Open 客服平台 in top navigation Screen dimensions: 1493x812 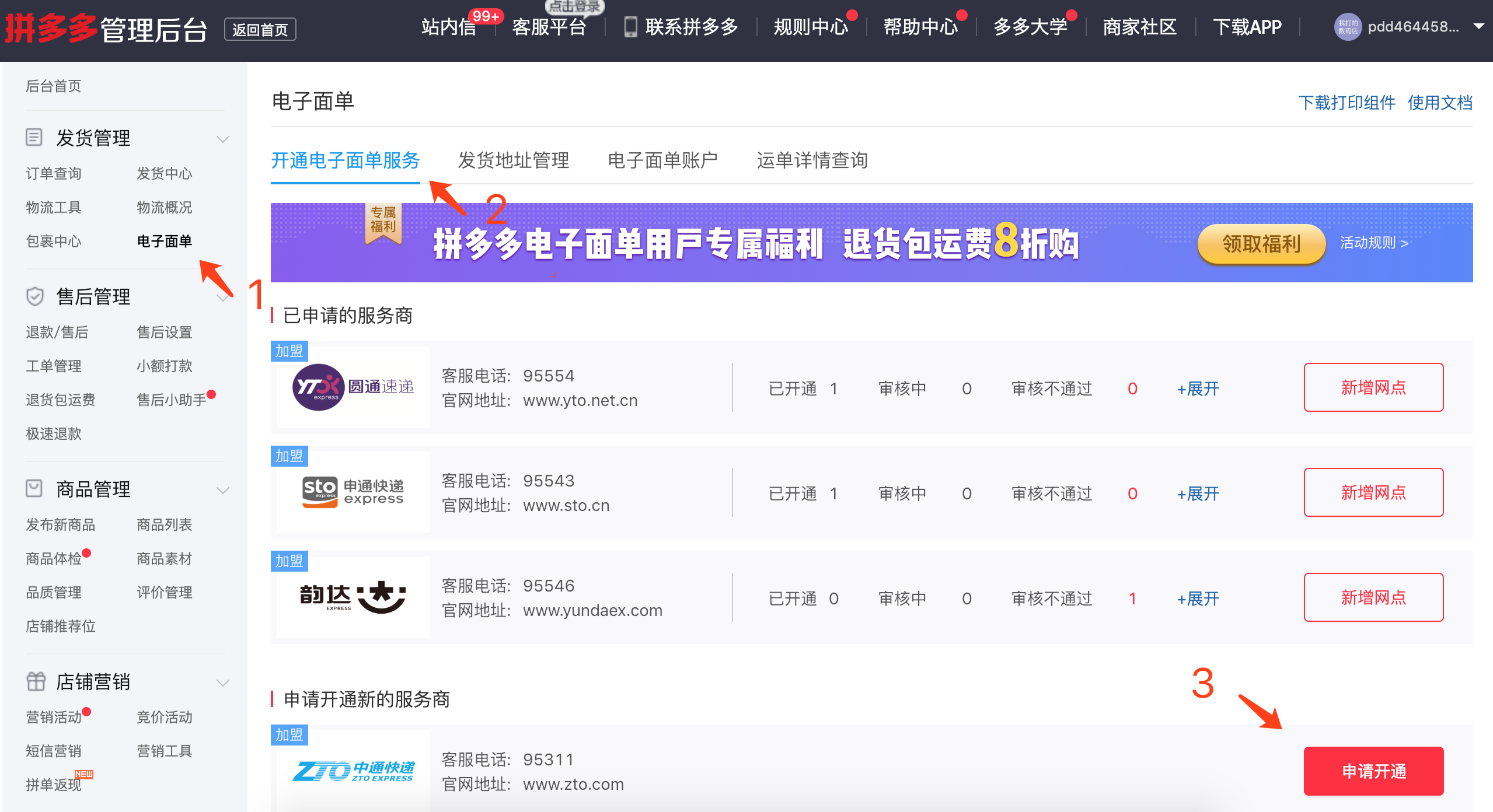click(549, 27)
